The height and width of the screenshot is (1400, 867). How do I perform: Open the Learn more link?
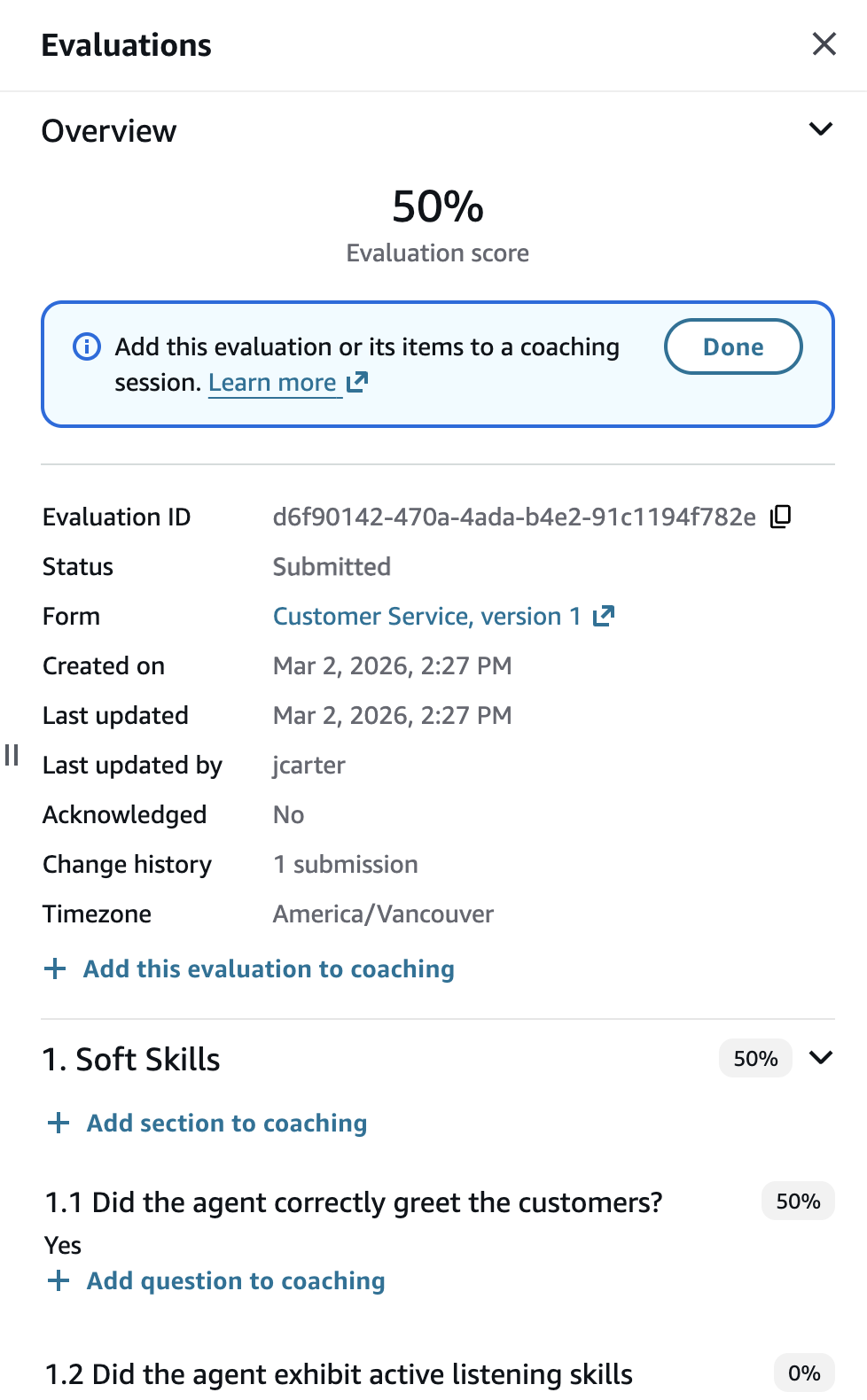(273, 382)
